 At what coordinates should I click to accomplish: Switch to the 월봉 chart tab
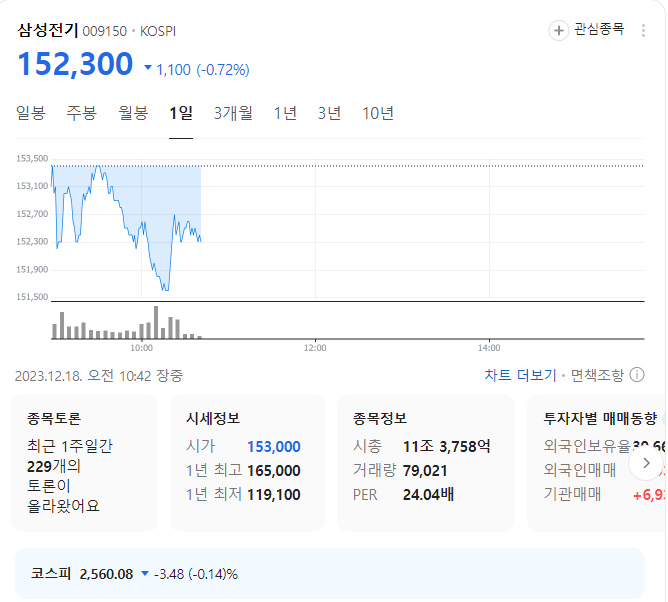tap(133, 113)
